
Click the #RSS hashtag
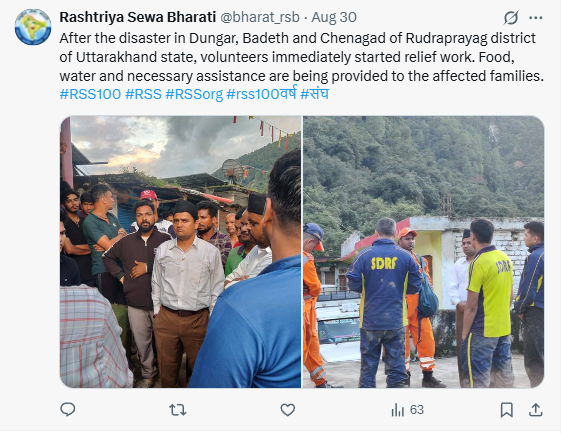tap(143, 94)
